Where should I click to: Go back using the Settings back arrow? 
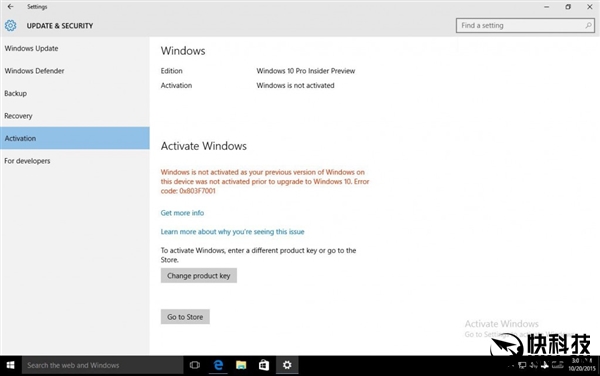(x=10, y=7)
